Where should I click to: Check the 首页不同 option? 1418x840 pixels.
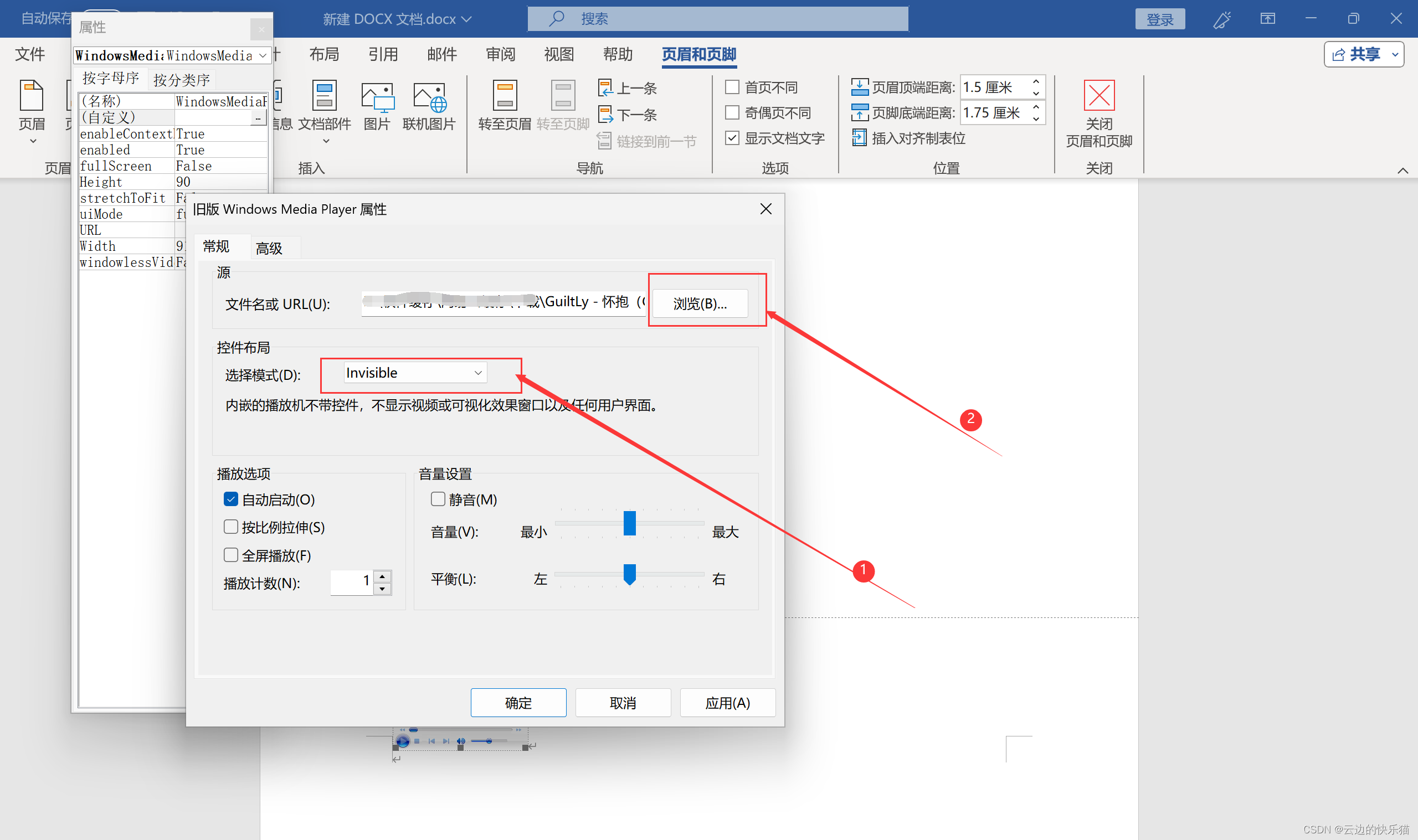732,87
